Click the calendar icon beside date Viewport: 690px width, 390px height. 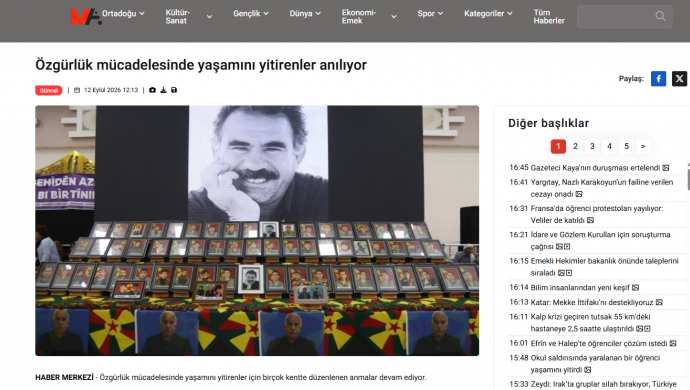[77, 90]
